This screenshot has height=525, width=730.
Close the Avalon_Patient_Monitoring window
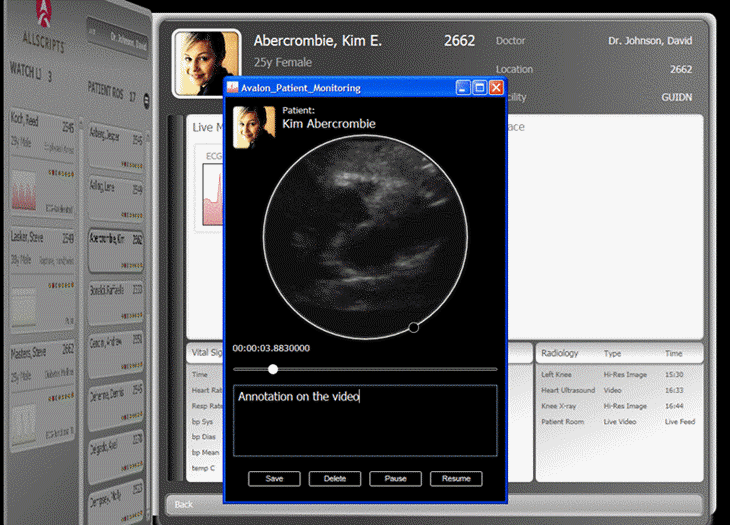[496, 88]
